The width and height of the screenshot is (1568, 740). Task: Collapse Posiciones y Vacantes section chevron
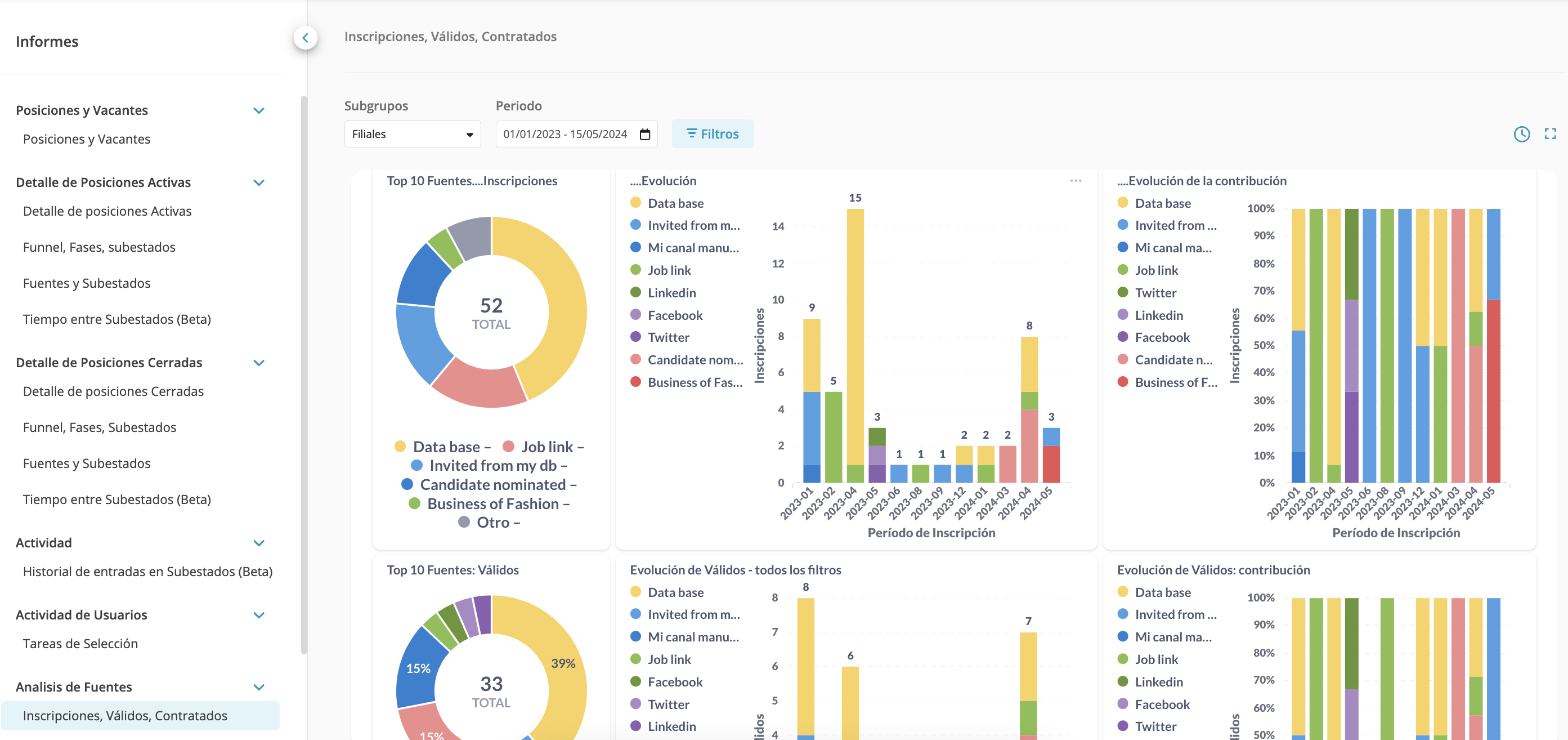[259, 111]
